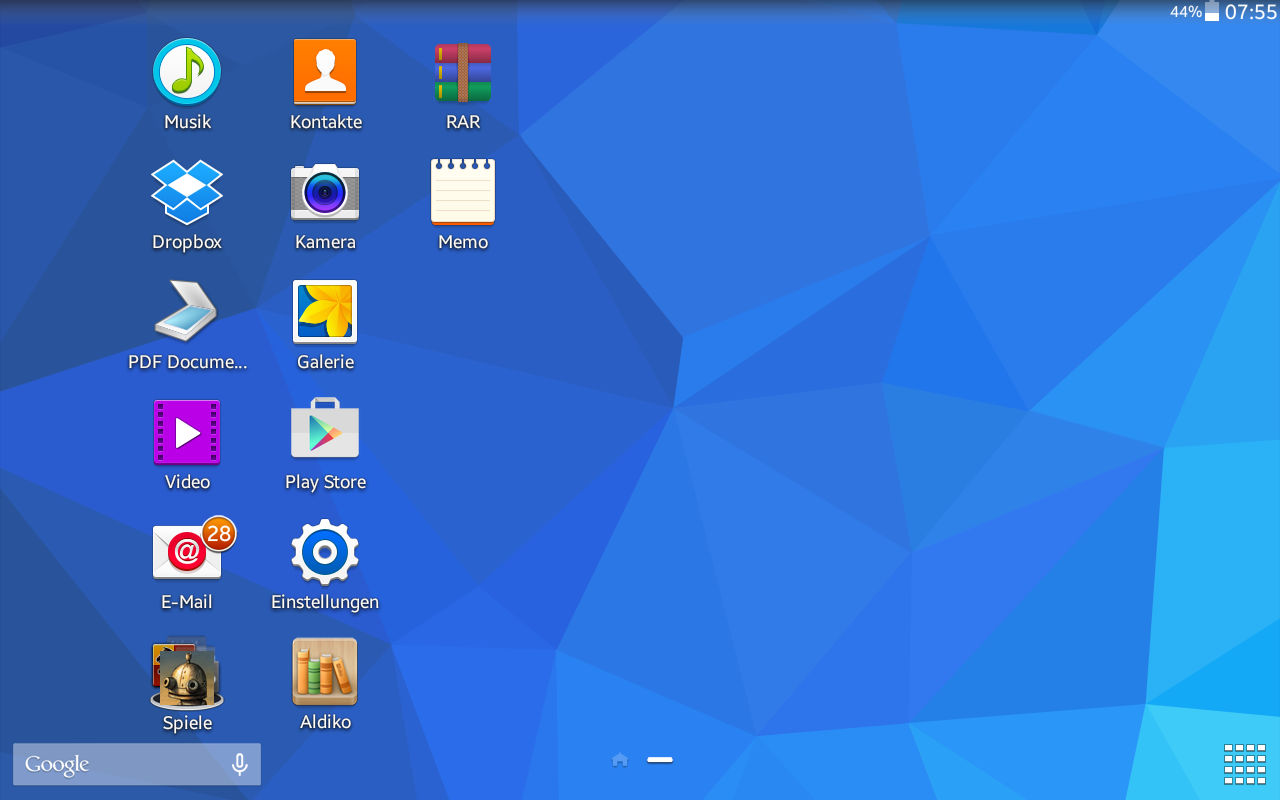Tap the 44% battery percentage
The height and width of the screenshot is (800, 1280).
point(1186,12)
